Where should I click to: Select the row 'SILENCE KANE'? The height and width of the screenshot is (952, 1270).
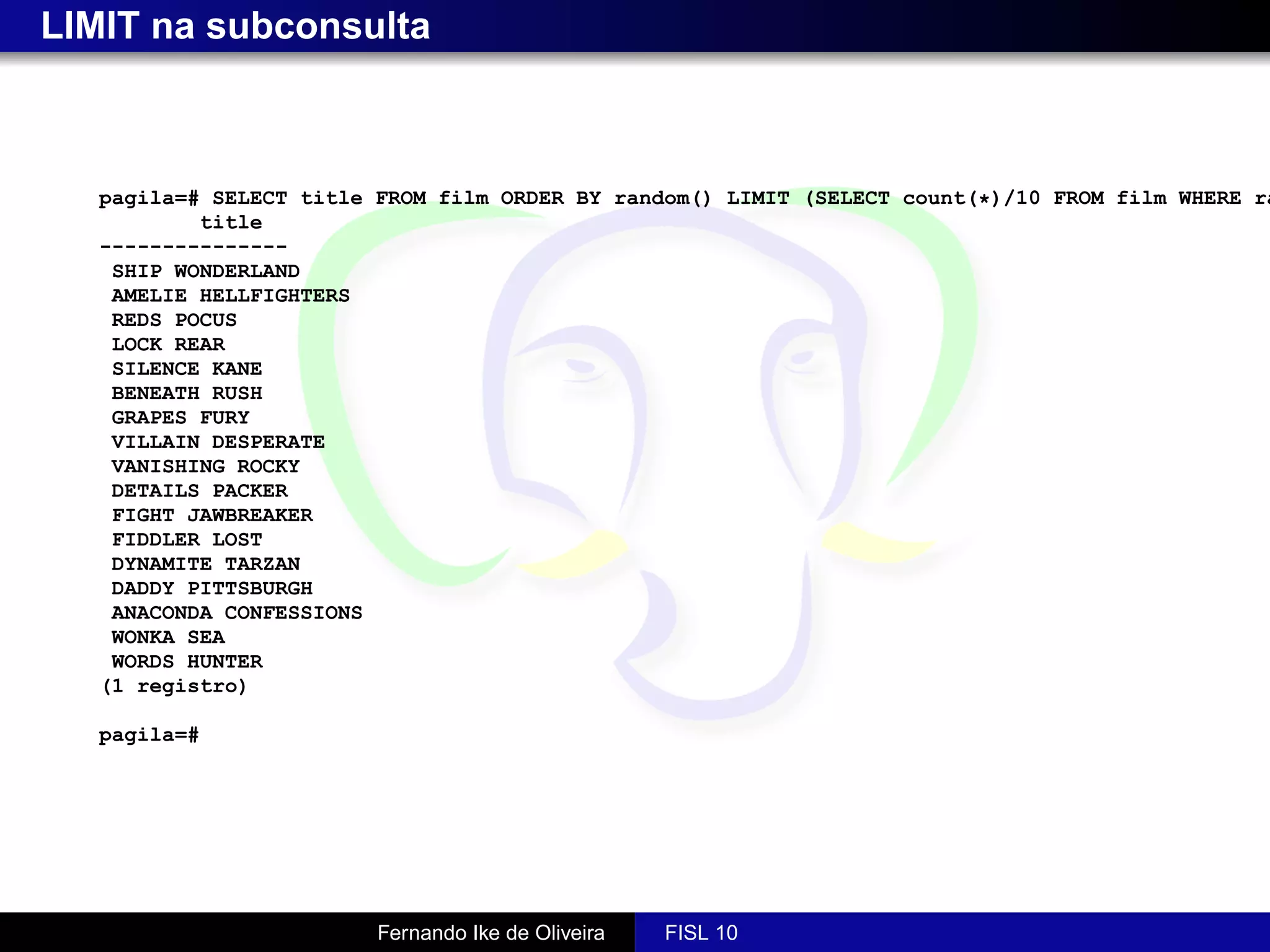point(187,369)
